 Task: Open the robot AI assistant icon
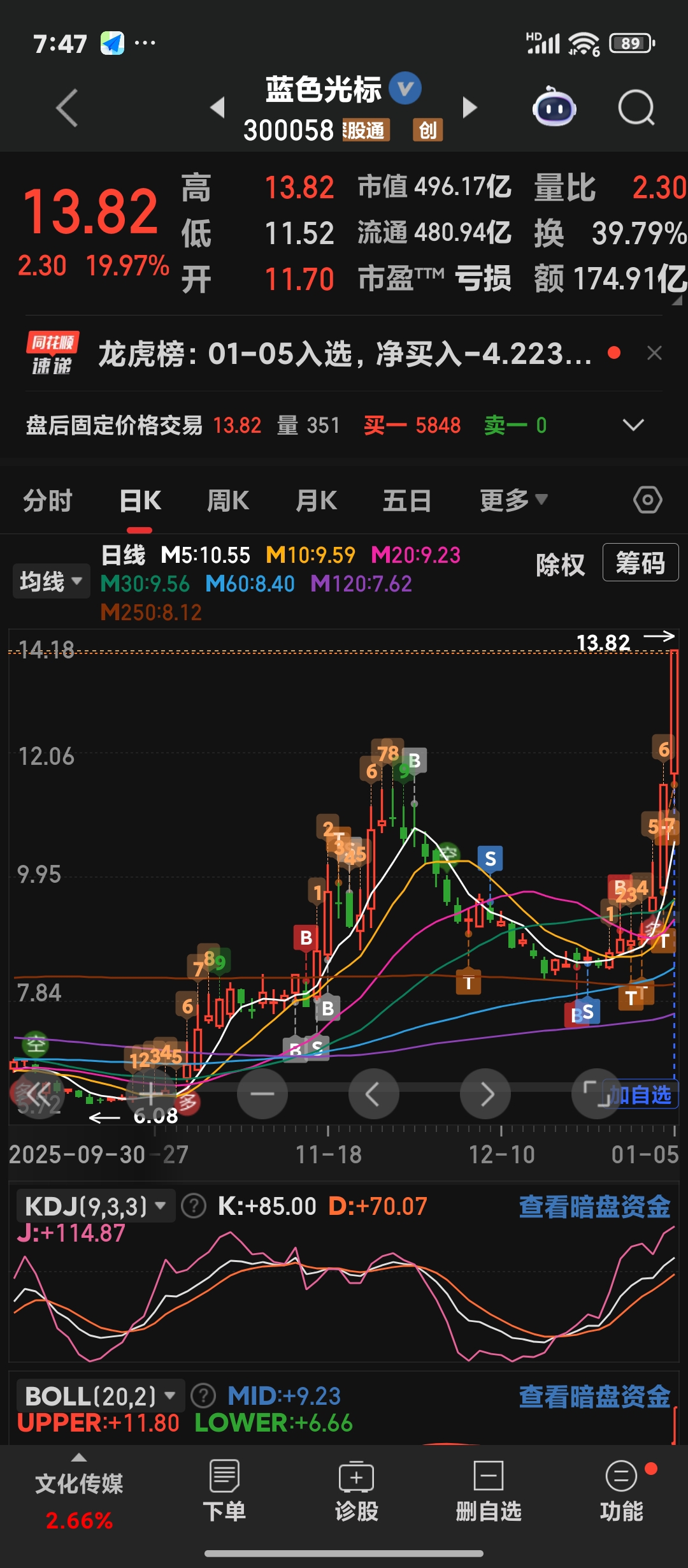pos(554,107)
